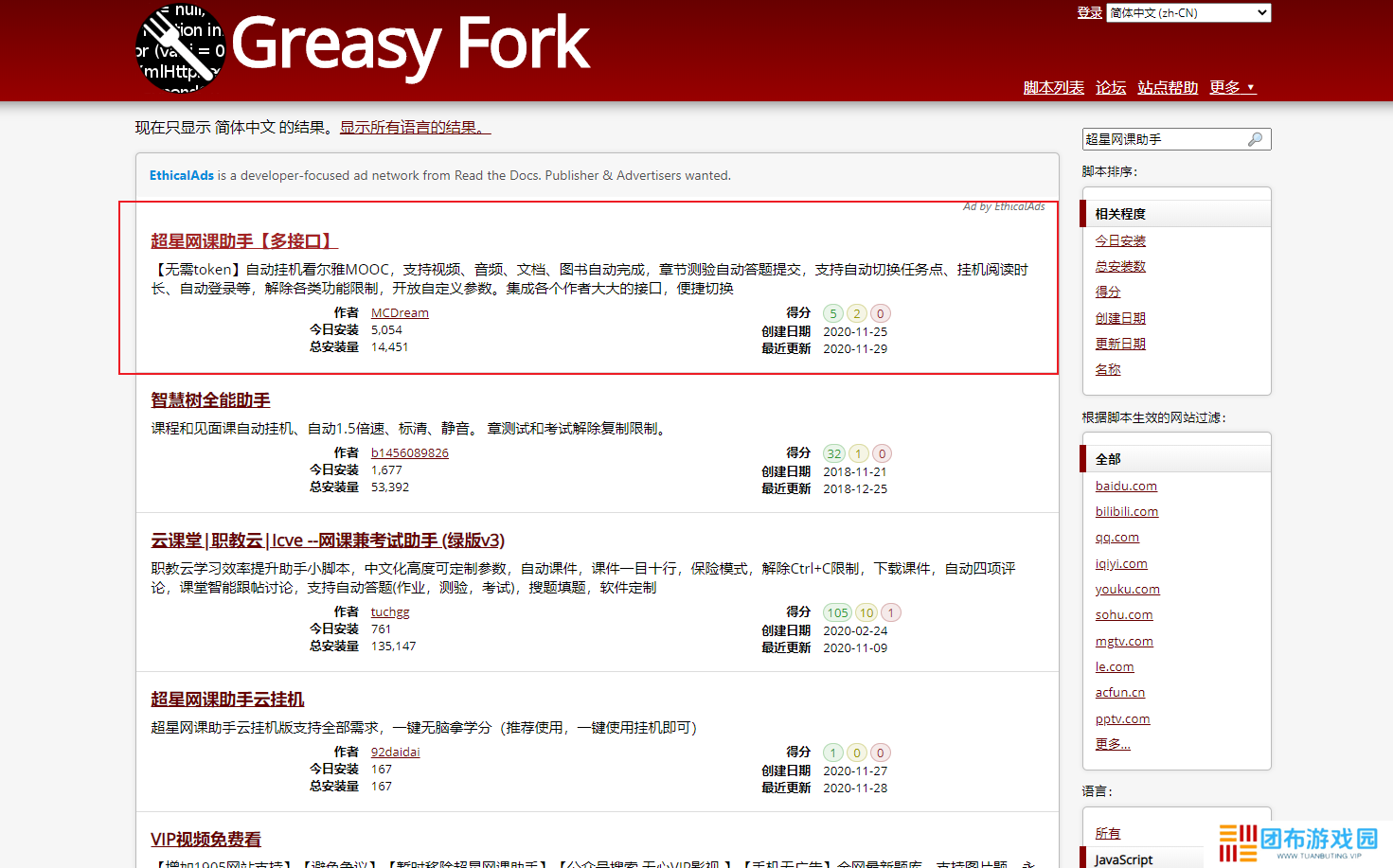Select 全部 site filter

tap(1175, 459)
